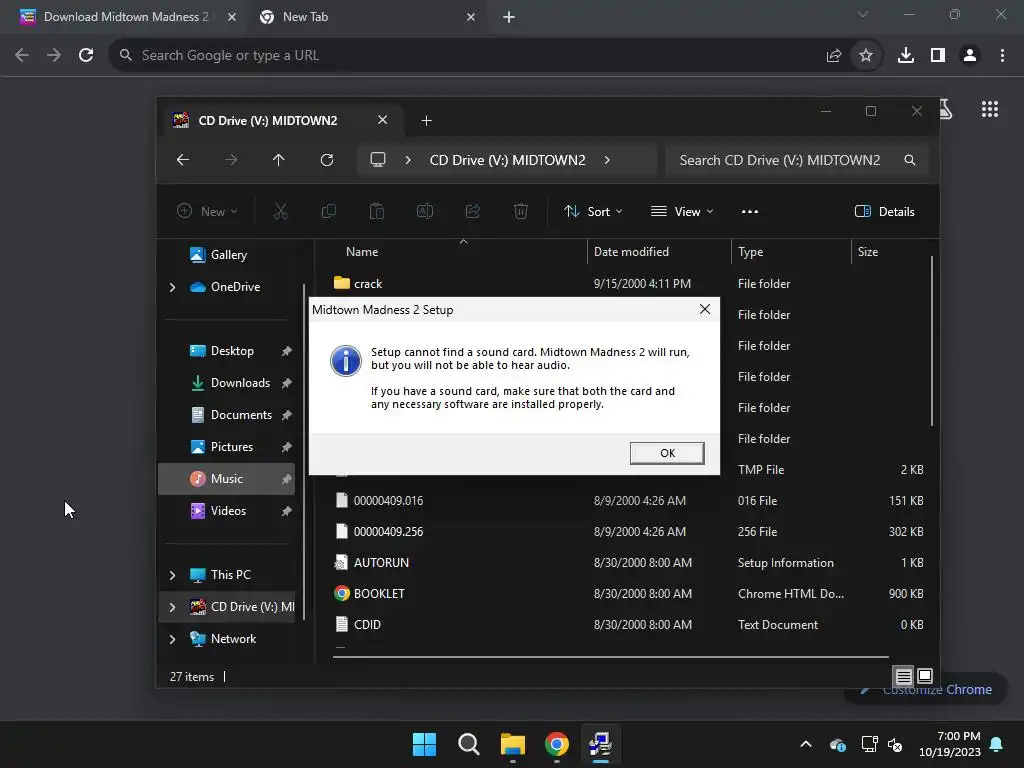Close the CD Drive (V:) MIDTOWN2 Explorer tab
Screen dimensions: 1024x768
pyautogui.click(x=383, y=120)
